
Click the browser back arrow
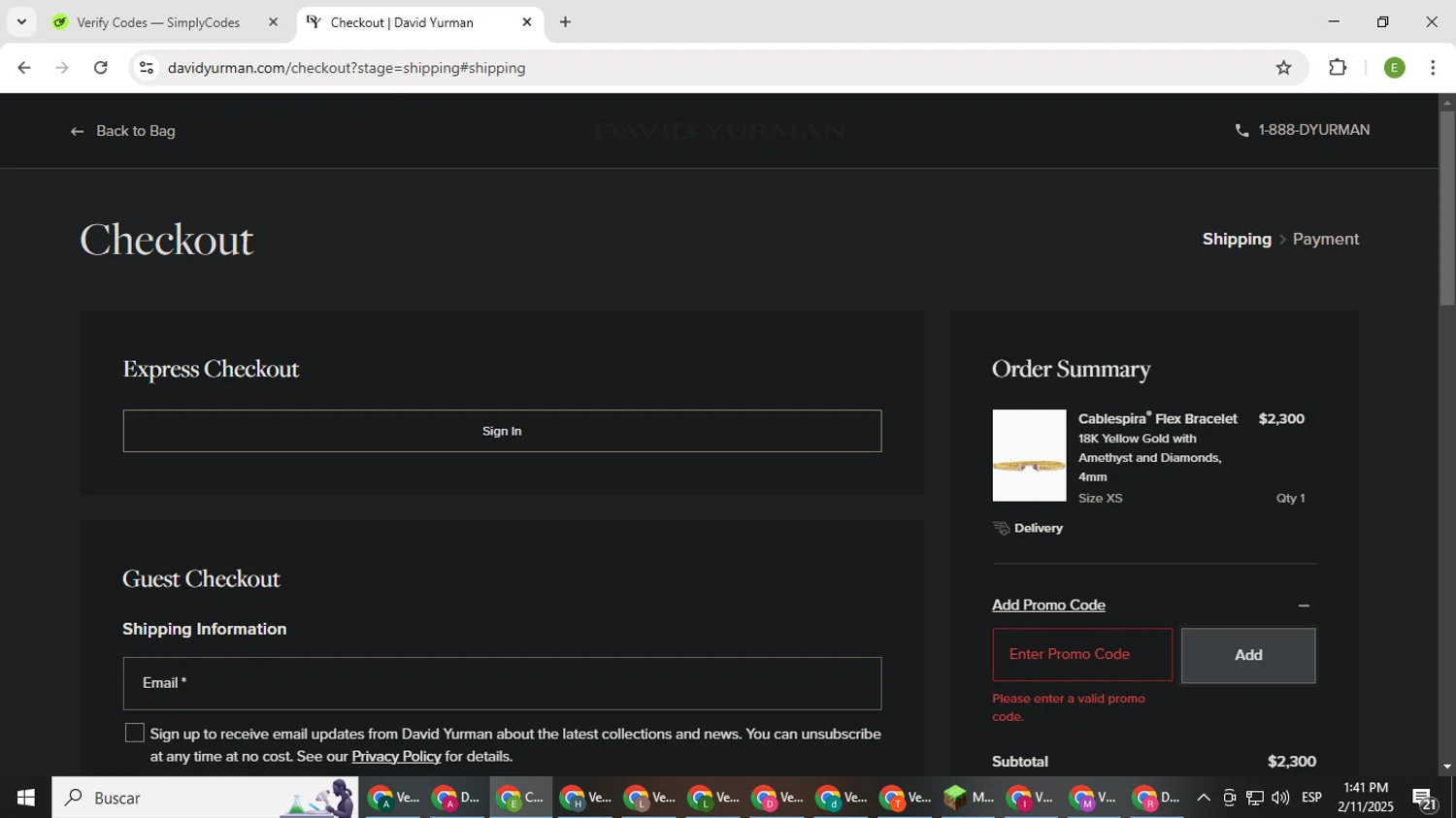[x=24, y=68]
